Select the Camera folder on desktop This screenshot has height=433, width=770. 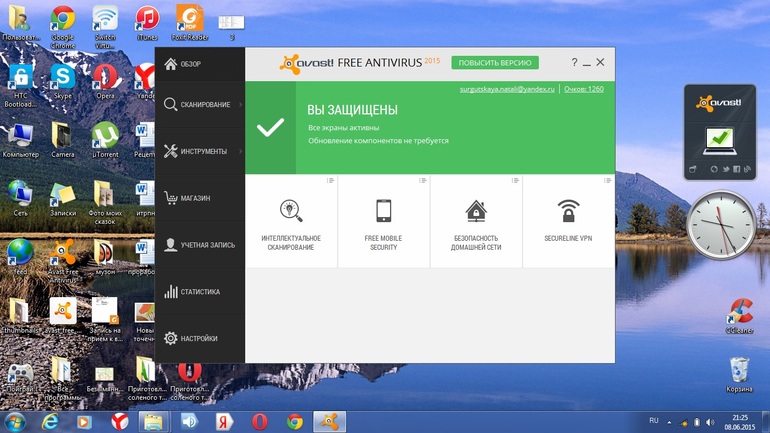coord(63,140)
